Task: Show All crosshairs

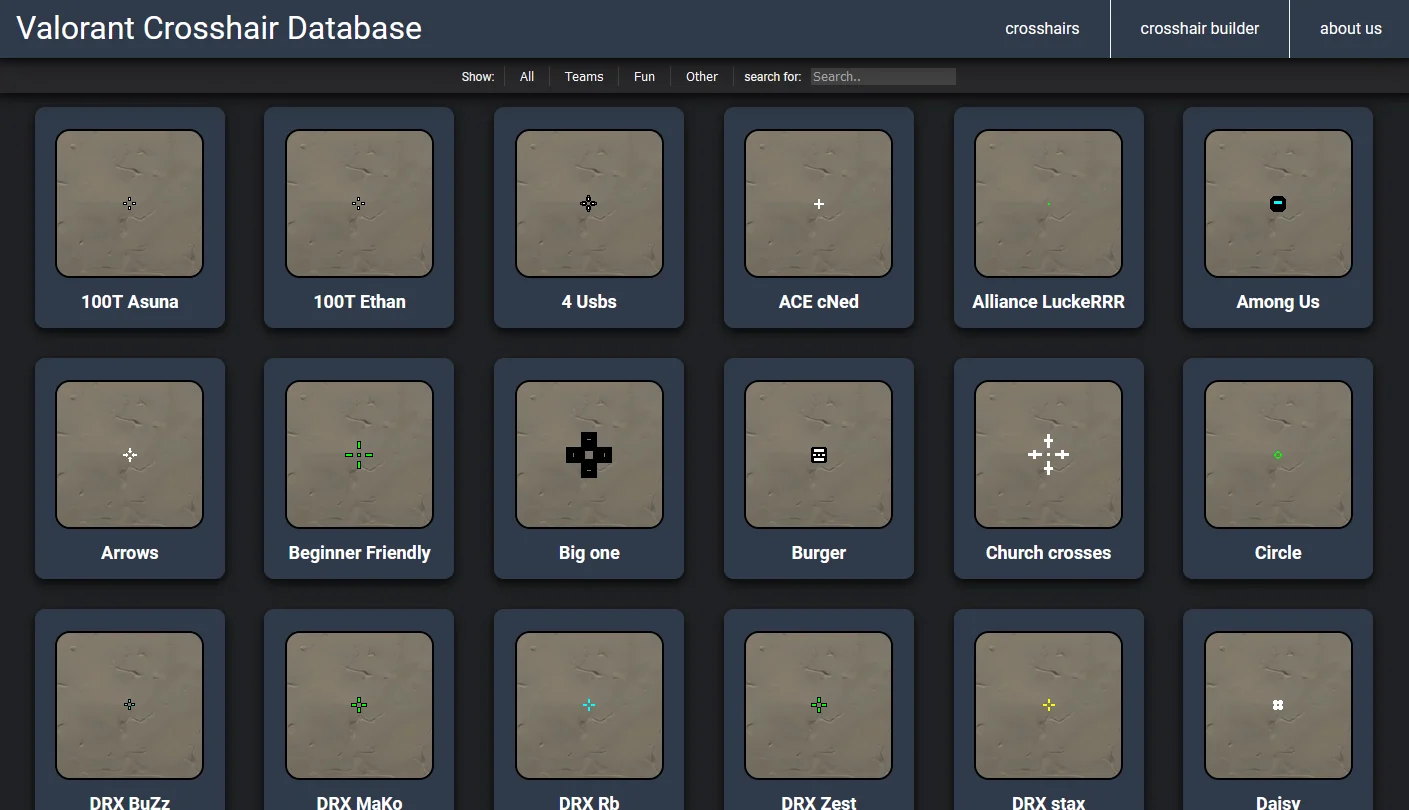Action: (526, 76)
